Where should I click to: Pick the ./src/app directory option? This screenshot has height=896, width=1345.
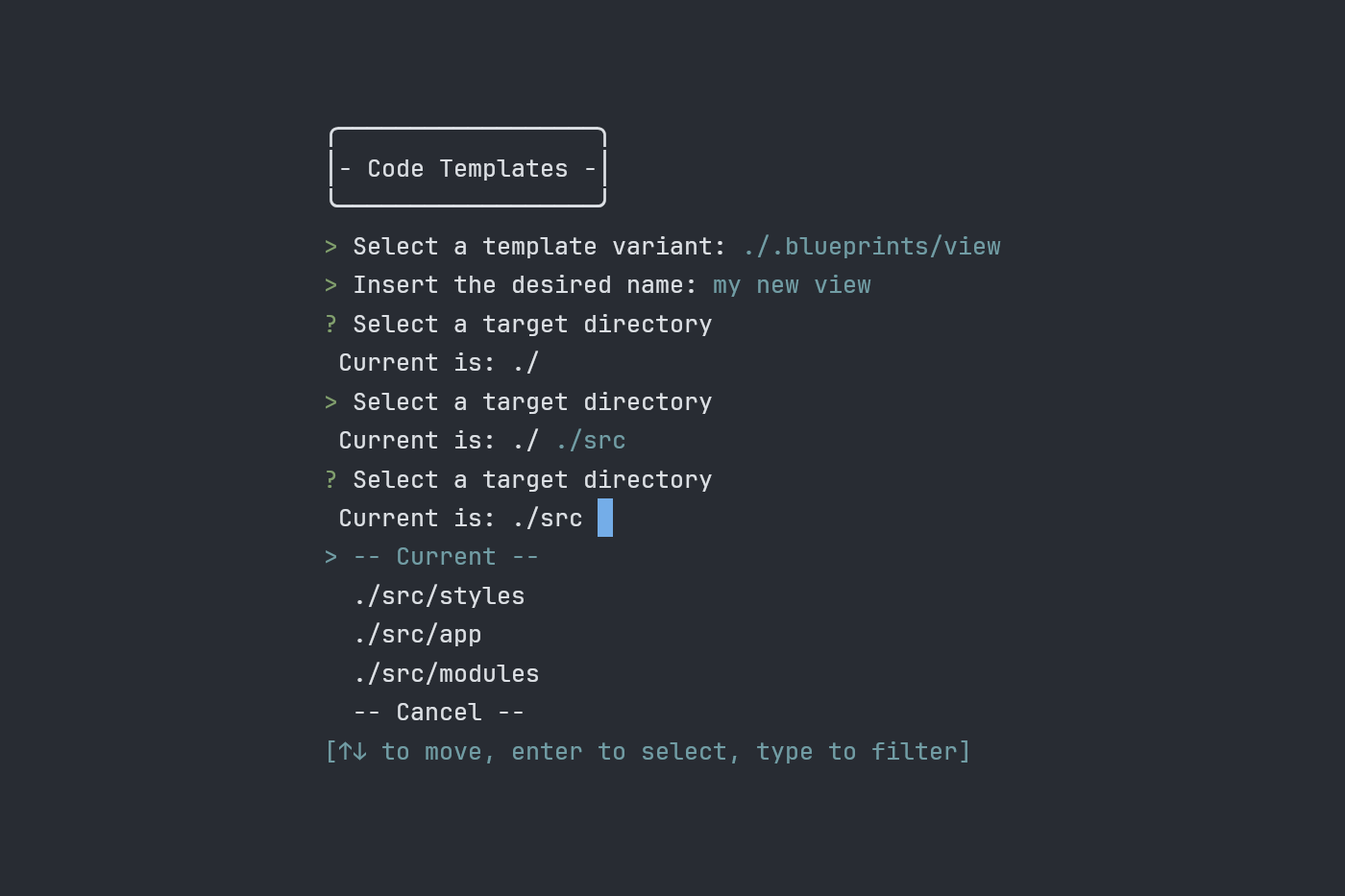417,635
